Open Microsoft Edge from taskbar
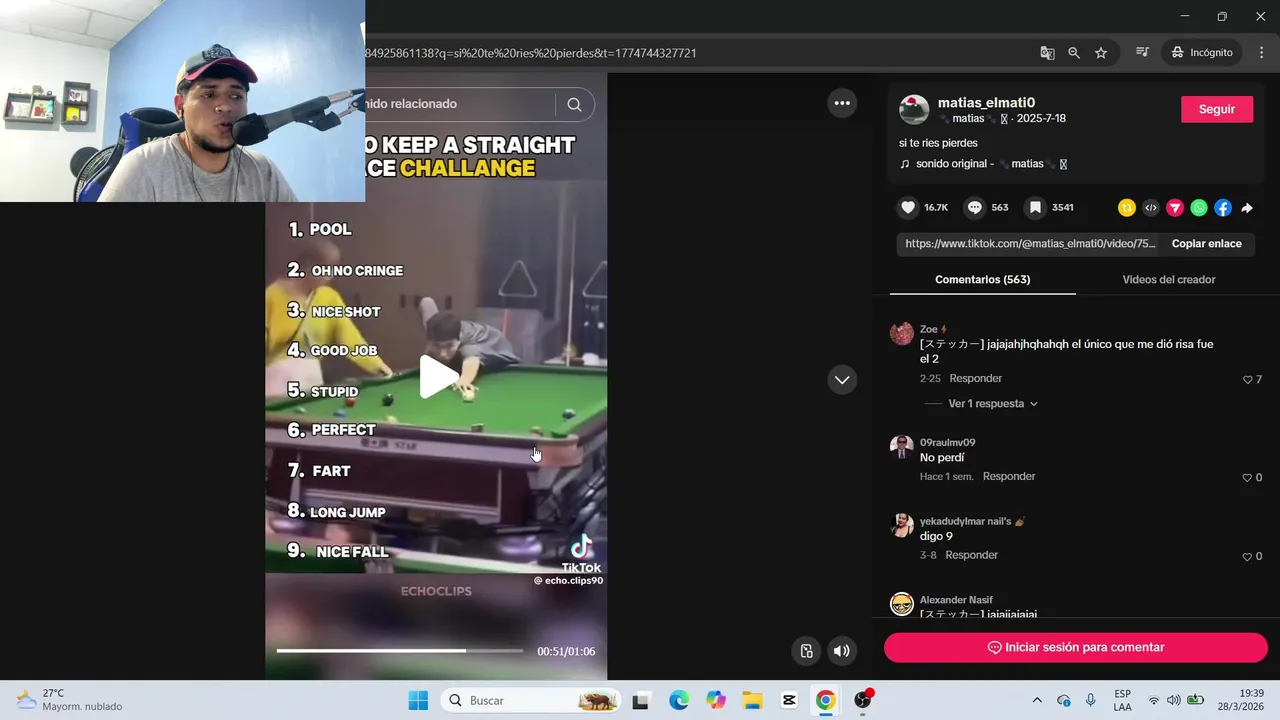 (679, 701)
